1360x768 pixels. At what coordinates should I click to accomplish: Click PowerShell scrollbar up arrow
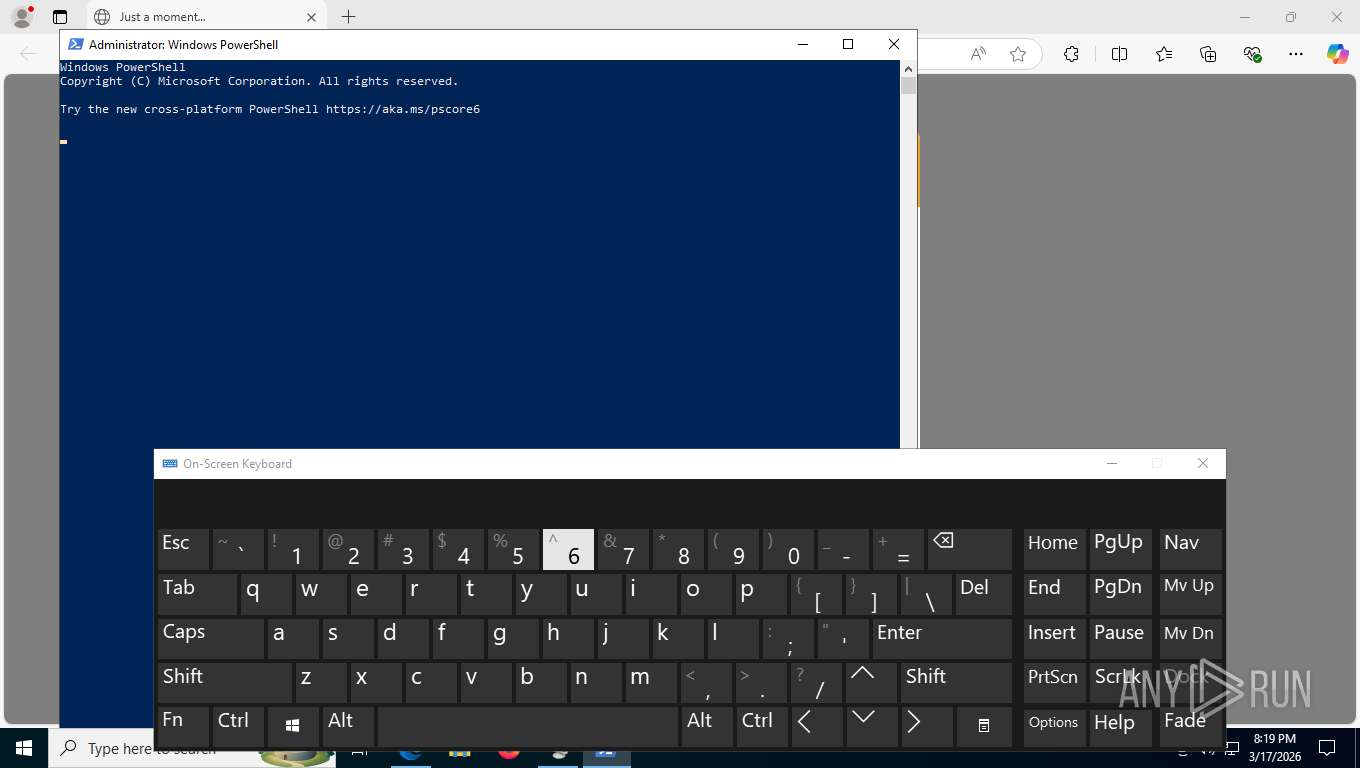point(908,68)
